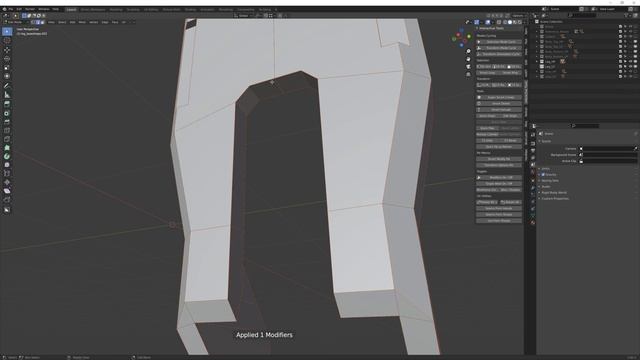
Task: Select the Transform tool in toolbar
Action: (x=7, y=76)
